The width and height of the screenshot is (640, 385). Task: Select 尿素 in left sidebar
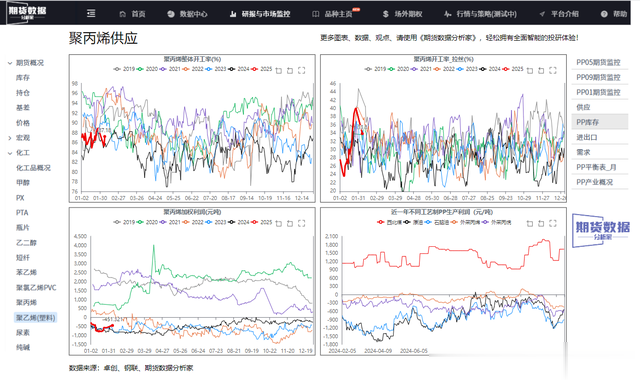tap(23, 332)
